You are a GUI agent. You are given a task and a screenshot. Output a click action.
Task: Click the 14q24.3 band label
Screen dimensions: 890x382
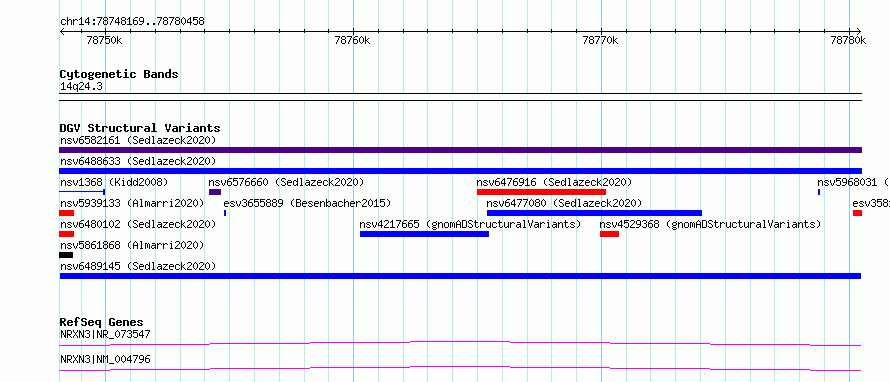[81, 87]
